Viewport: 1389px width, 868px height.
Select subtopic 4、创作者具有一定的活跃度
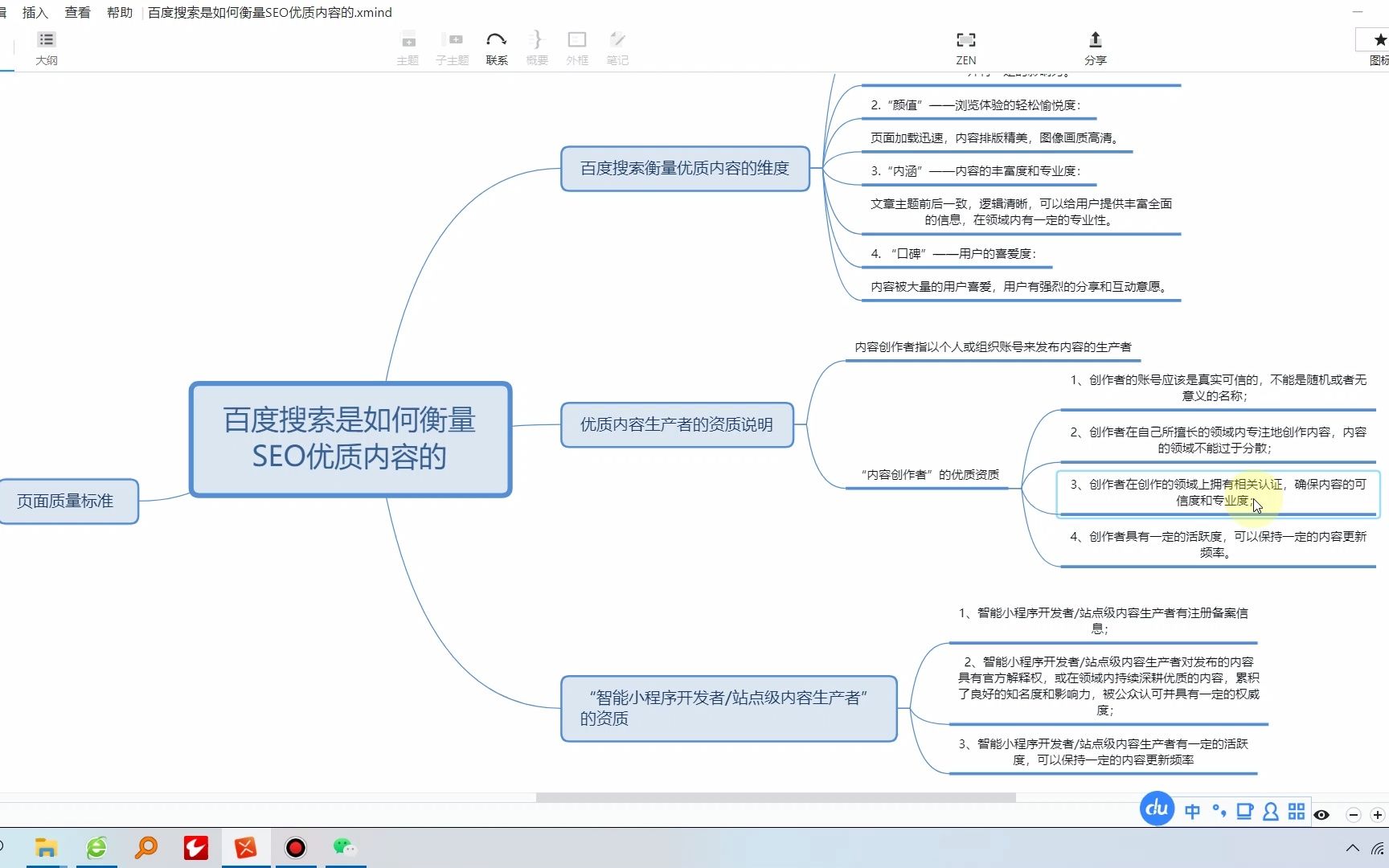point(1218,544)
